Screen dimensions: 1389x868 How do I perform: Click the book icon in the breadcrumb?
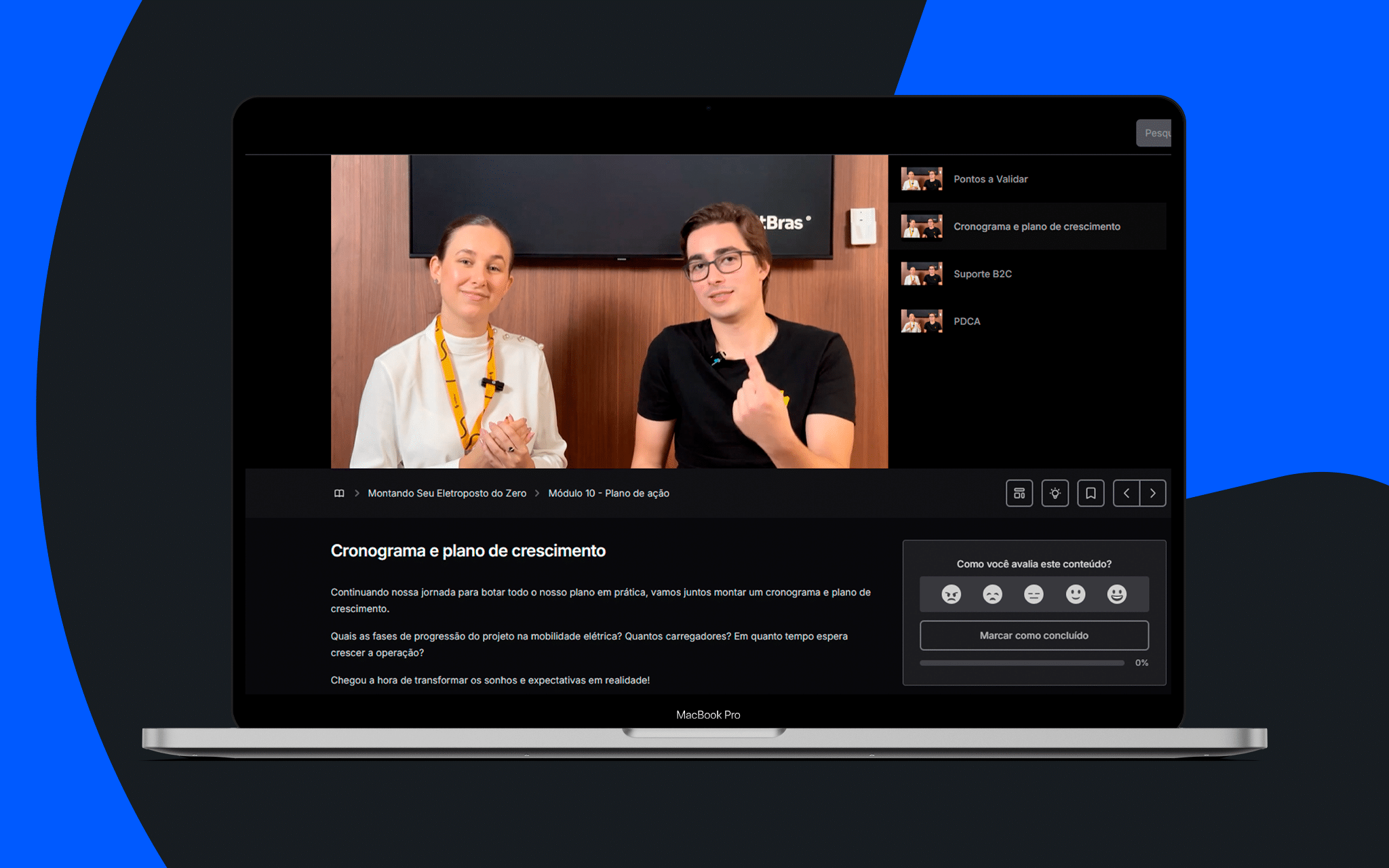click(339, 493)
